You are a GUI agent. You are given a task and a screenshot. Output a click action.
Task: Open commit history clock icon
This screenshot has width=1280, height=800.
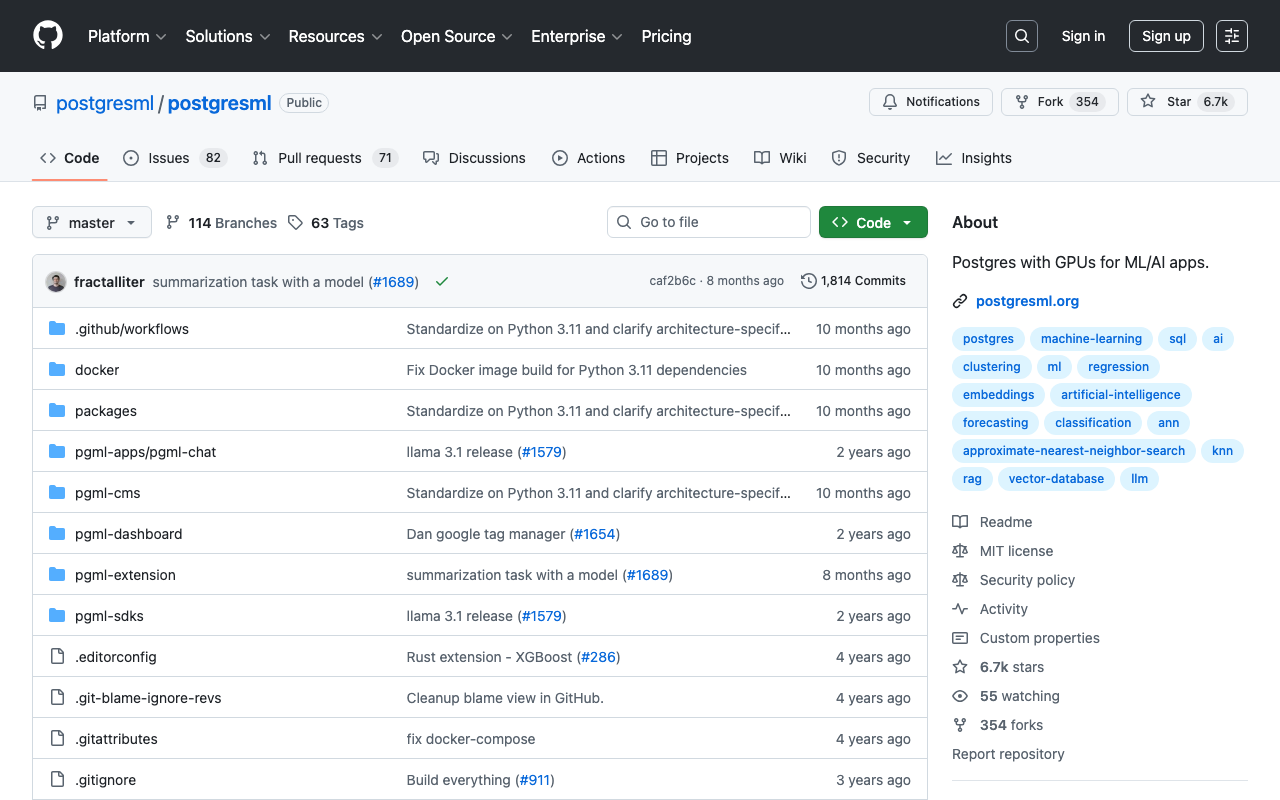click(809, 281)
